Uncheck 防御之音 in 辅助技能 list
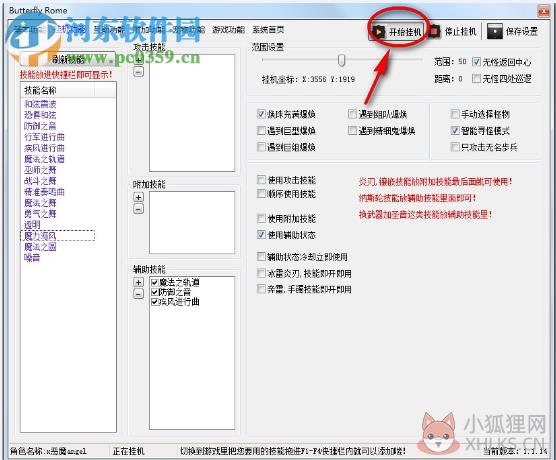 coord(154,292)
